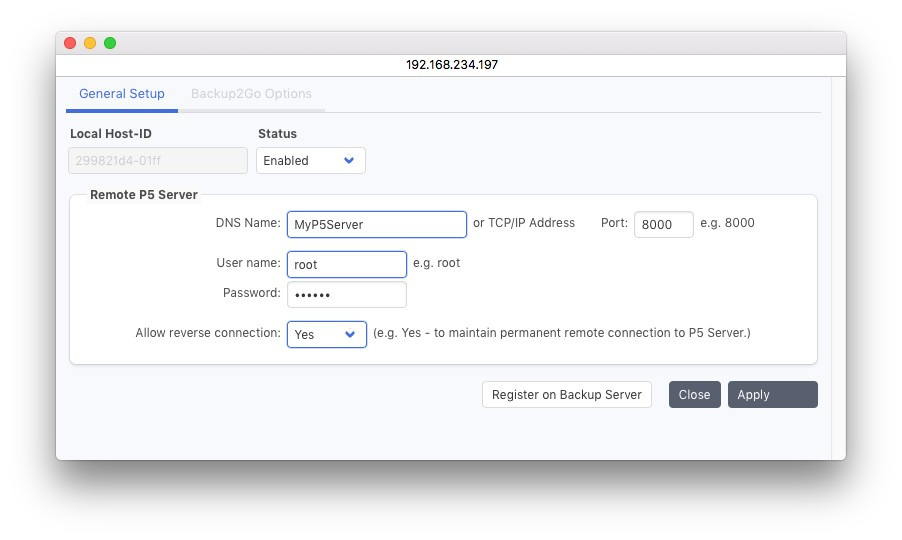Minimize the window using the yellow button
Viewport: 902px width, 540px height.
[90, 43]
